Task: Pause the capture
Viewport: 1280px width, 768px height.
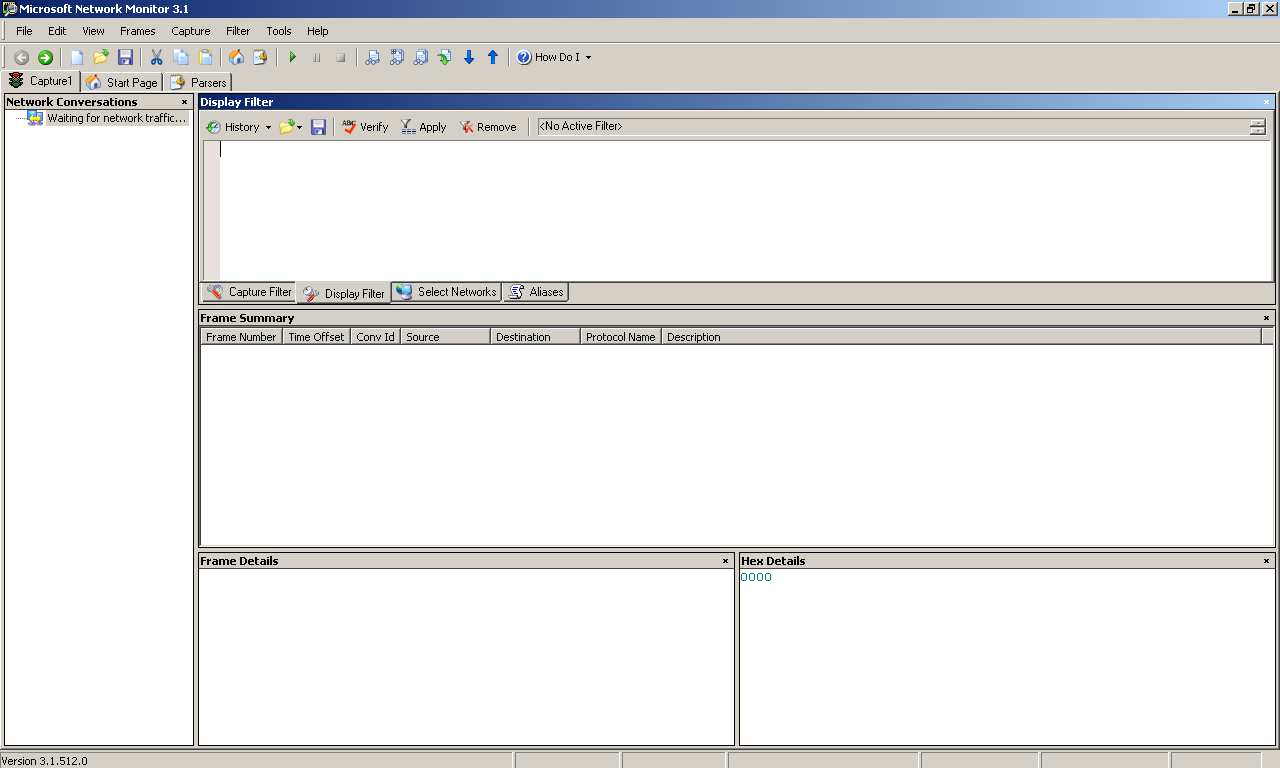Action: tap(317, 58)
